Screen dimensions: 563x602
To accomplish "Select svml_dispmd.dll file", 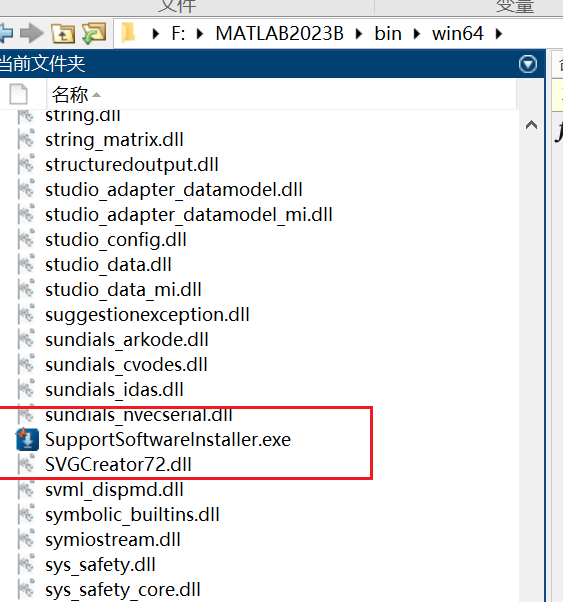I will (x=114, y=490).
